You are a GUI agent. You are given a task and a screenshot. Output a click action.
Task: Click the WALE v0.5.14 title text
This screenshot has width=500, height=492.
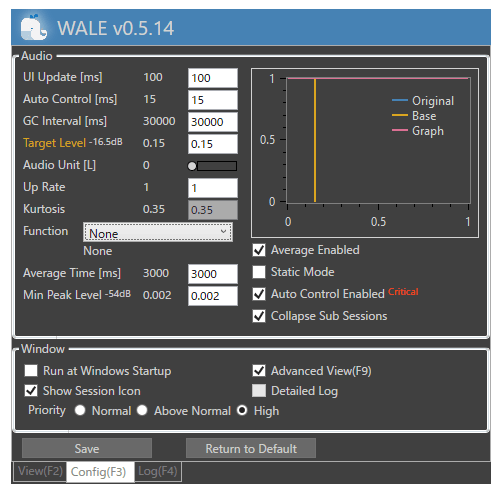(x=116, y=28)
